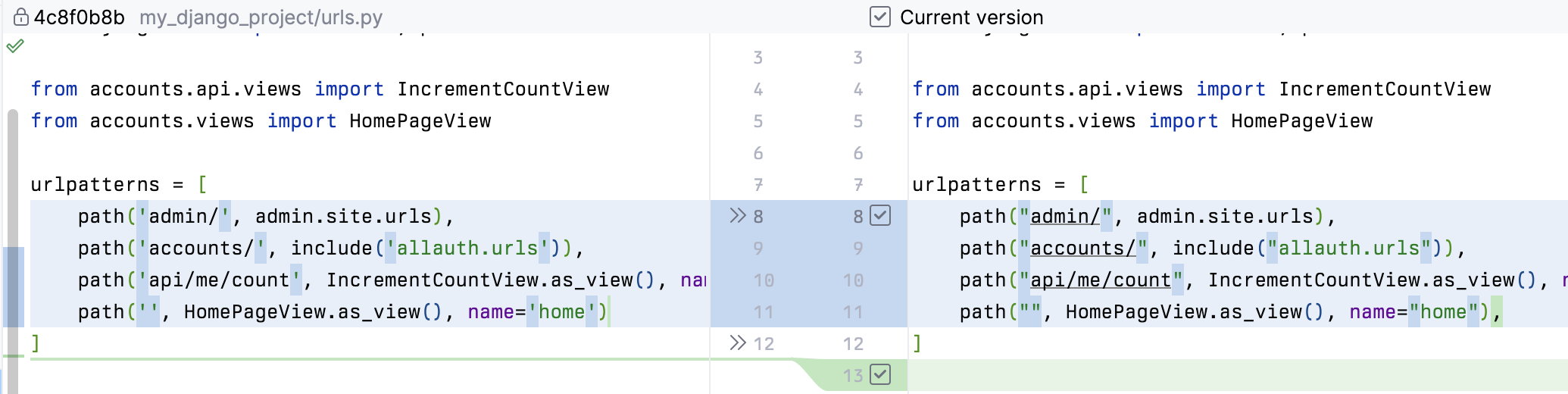Click the my_django_project/urls.py file path
1568x394 pixels.
[x=261, y=17]
